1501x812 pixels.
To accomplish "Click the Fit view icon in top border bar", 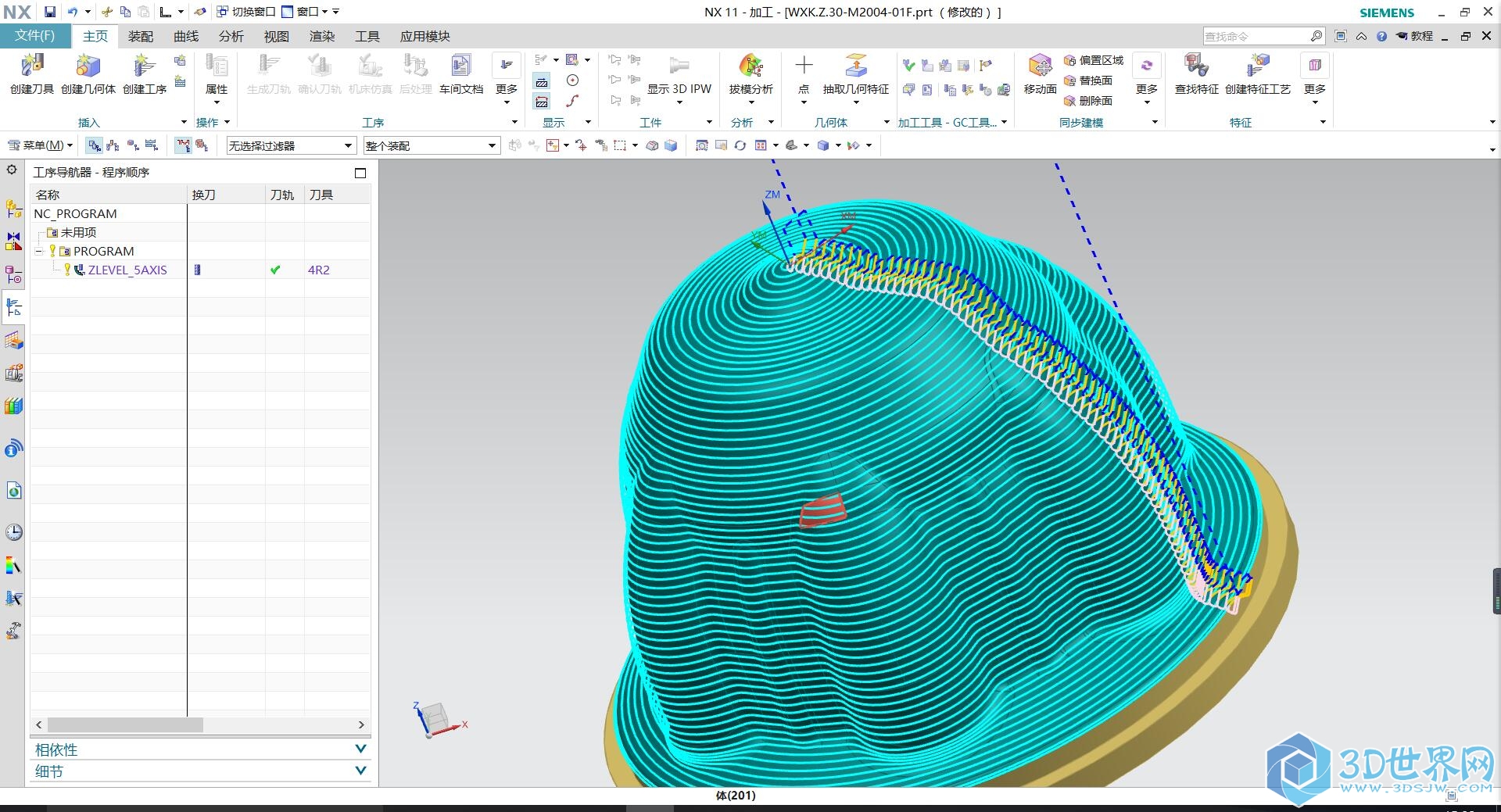I will point(702,145).
